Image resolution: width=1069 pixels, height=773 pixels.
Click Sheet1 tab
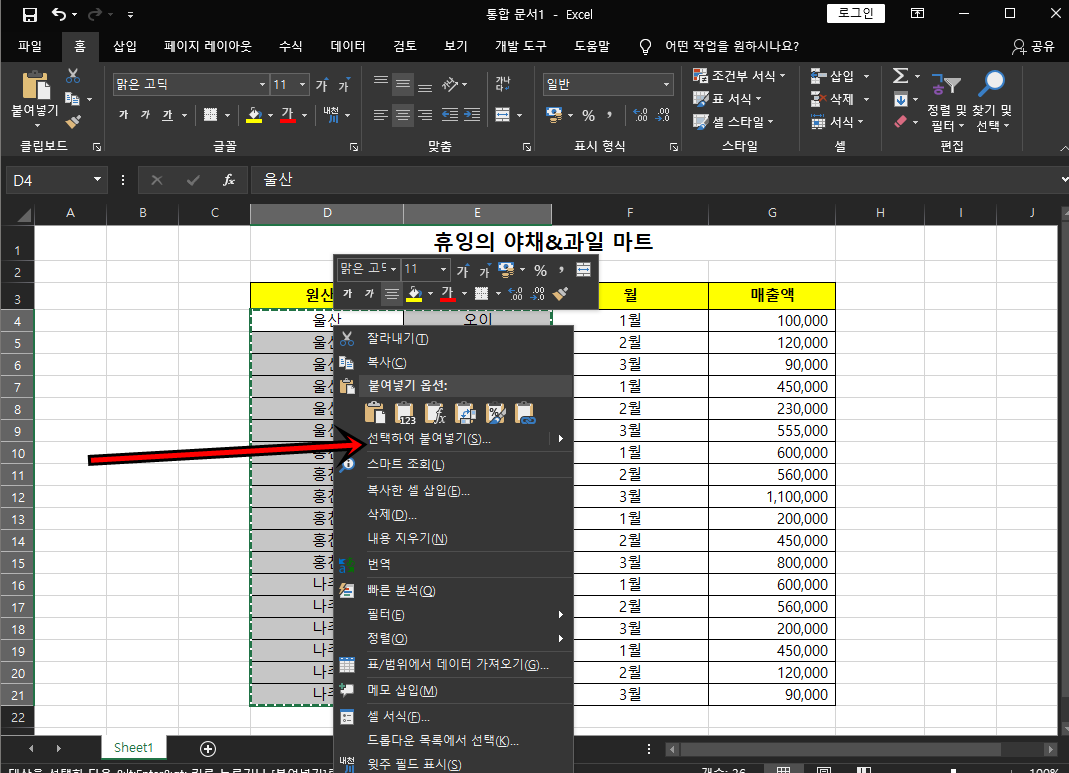pos(134,748)
